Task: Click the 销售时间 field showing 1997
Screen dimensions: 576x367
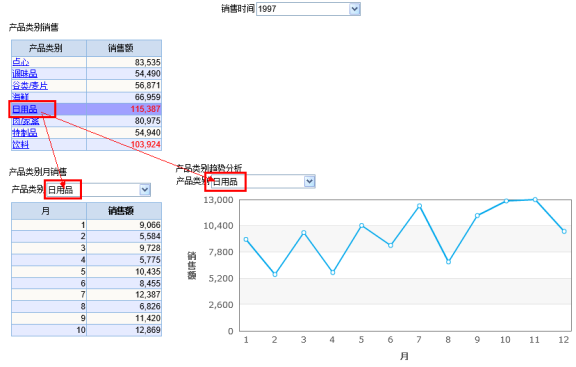Action: pos(308,9)
